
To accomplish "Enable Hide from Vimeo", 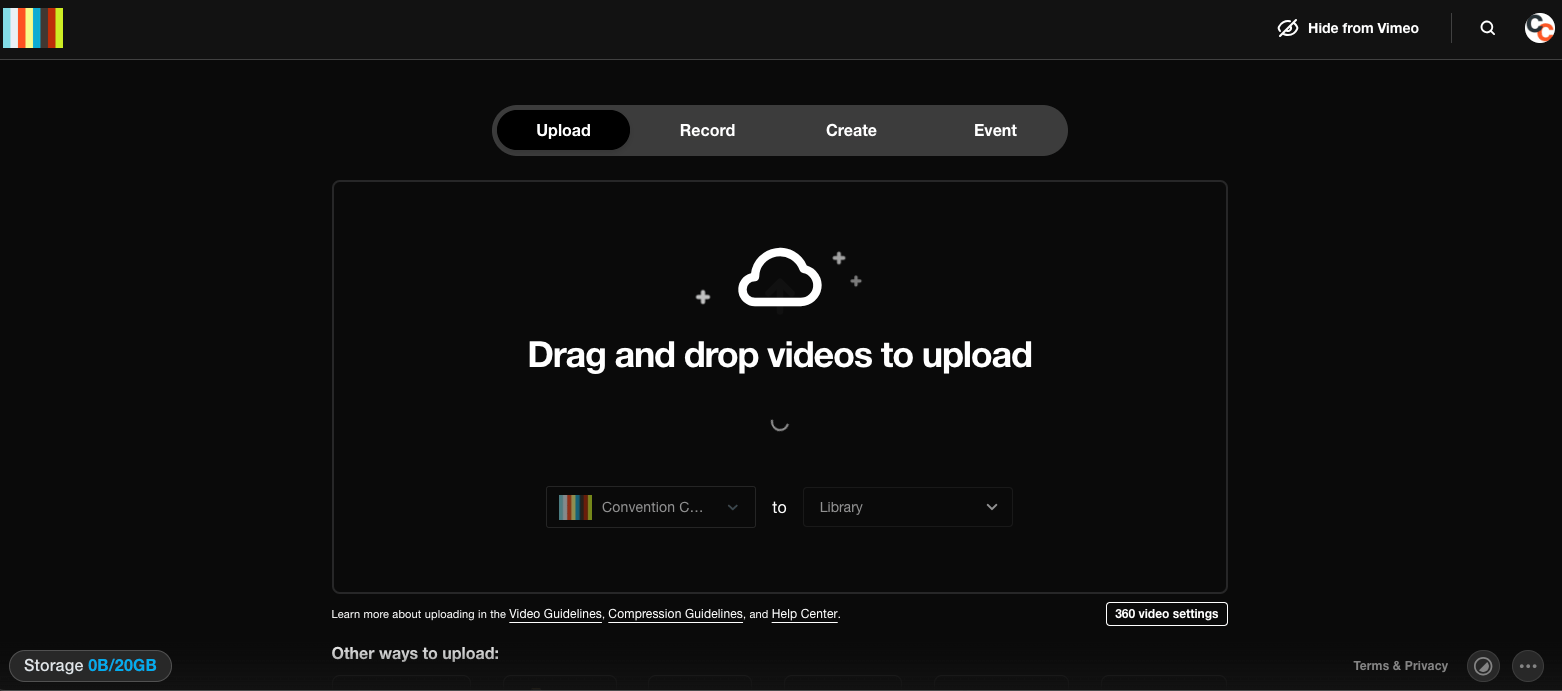I will [1363, 28].
